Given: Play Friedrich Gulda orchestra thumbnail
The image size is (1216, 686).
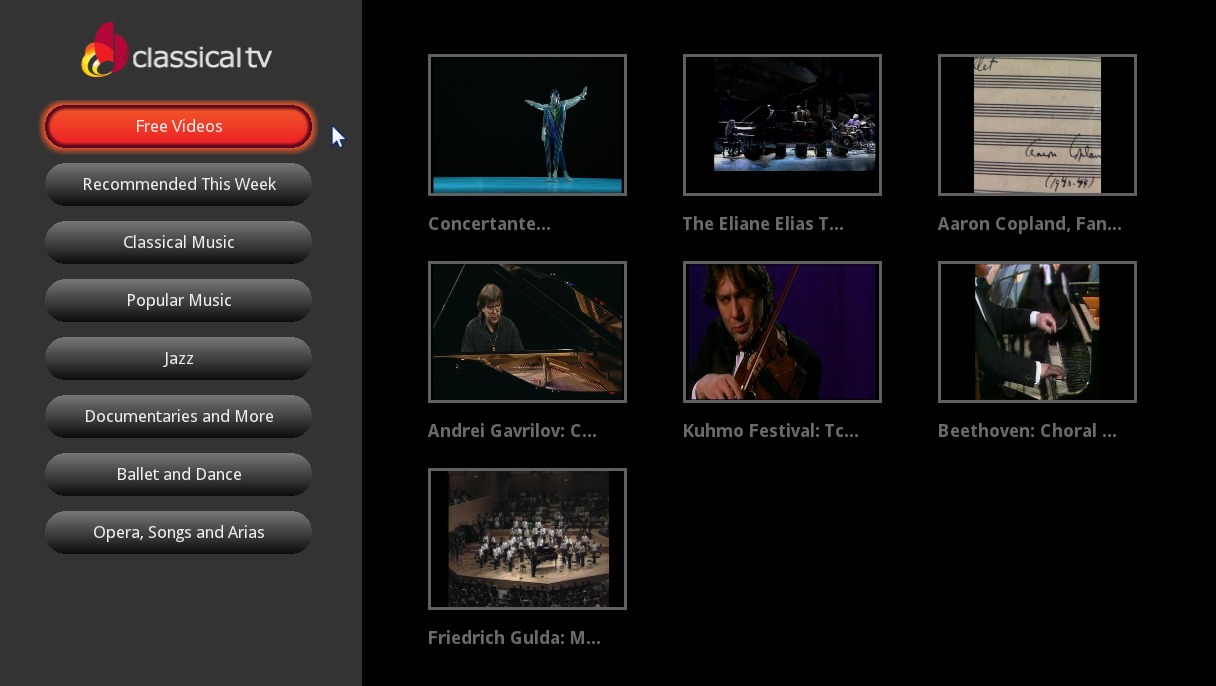Looking at the screenshot, I should pos(527,539).
